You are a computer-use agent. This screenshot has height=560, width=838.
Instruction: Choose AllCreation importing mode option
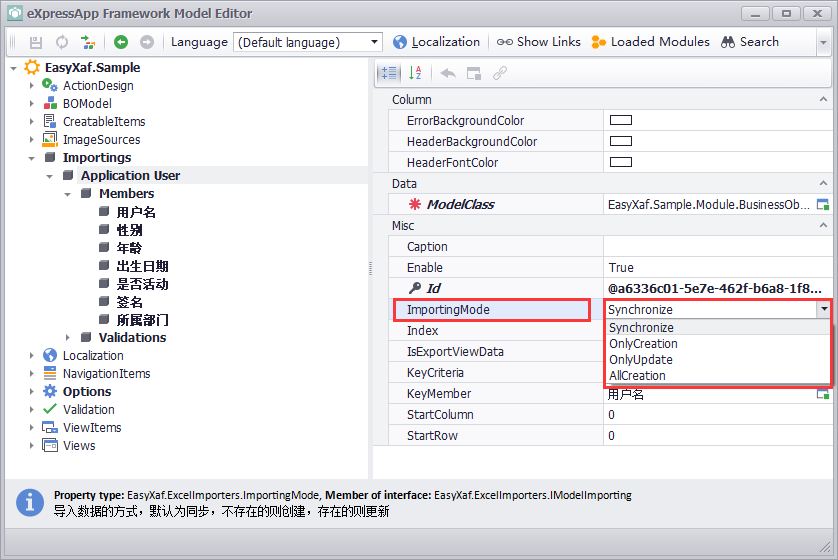(x=637, y=376)
